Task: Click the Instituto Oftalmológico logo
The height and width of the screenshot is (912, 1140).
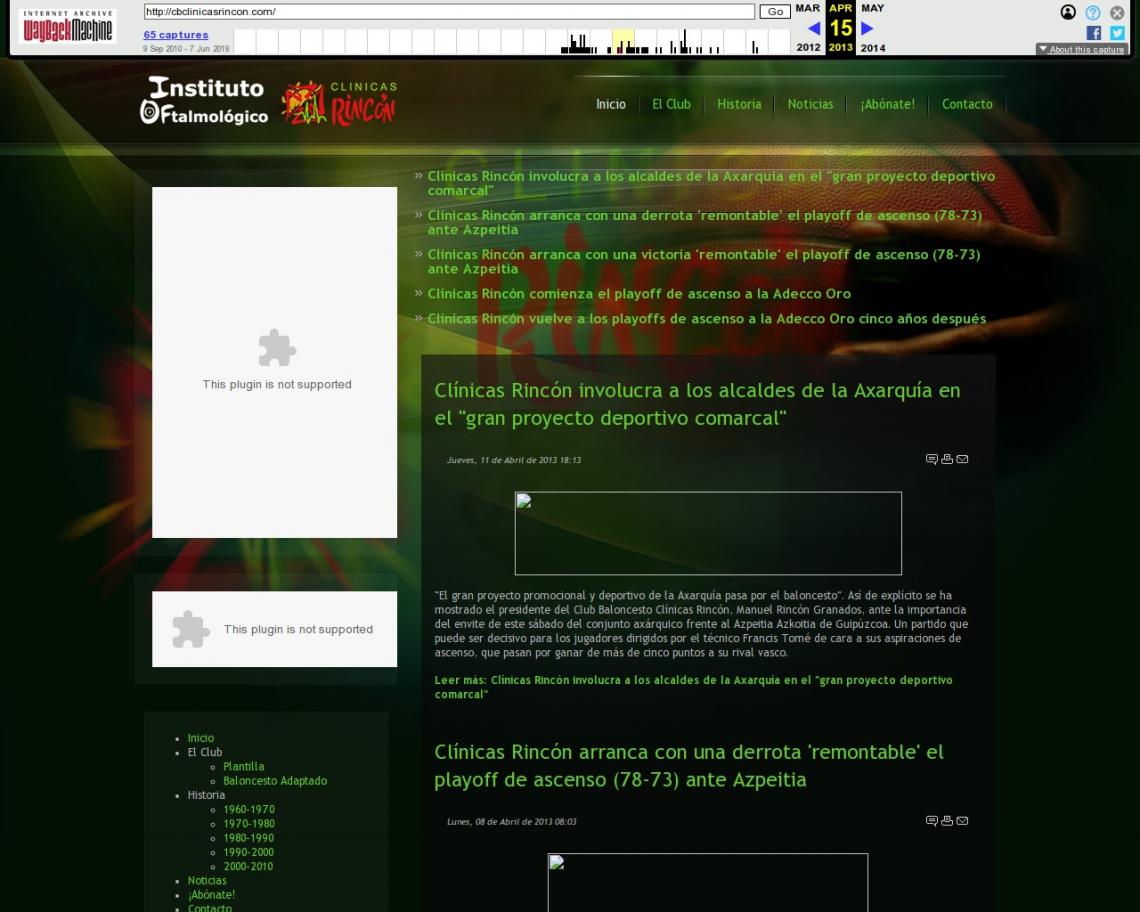Action: tap(204, 100)
